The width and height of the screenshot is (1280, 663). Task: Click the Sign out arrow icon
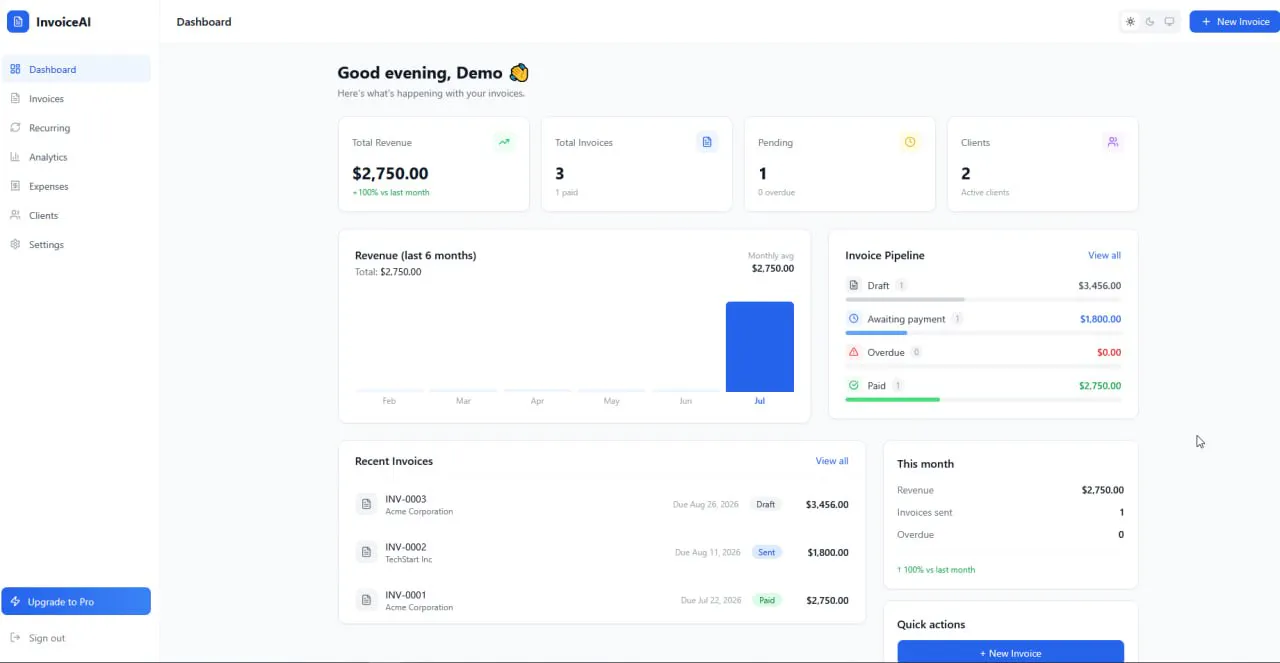15,637
